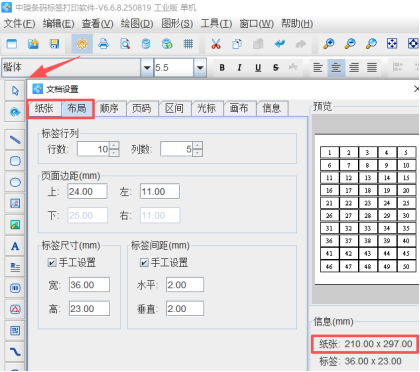Open print preview with the magnifier page icon
The image size is (420, 372).
[125, 44]
